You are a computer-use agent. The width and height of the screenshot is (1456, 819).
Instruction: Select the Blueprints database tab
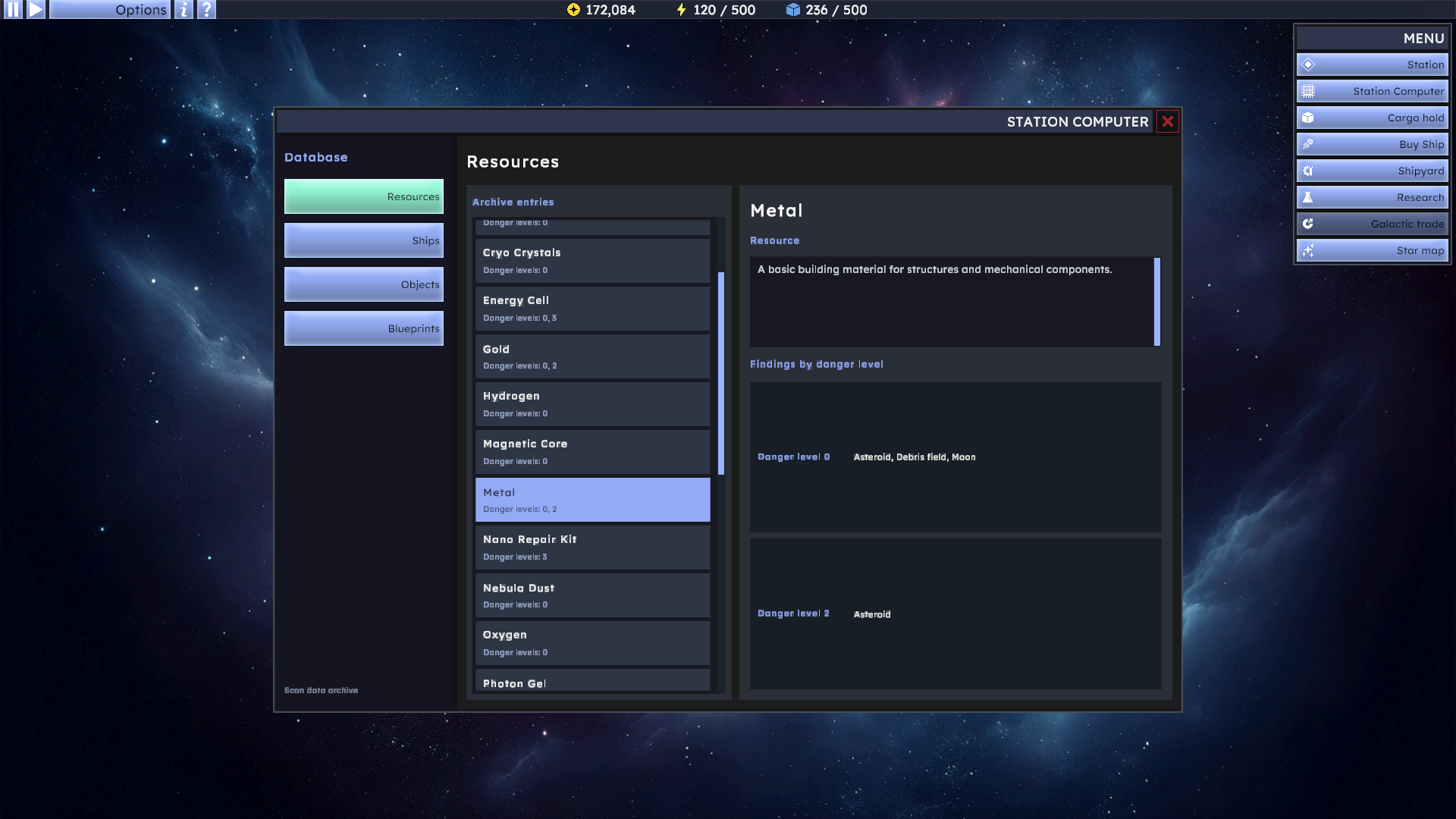(364, 328)
